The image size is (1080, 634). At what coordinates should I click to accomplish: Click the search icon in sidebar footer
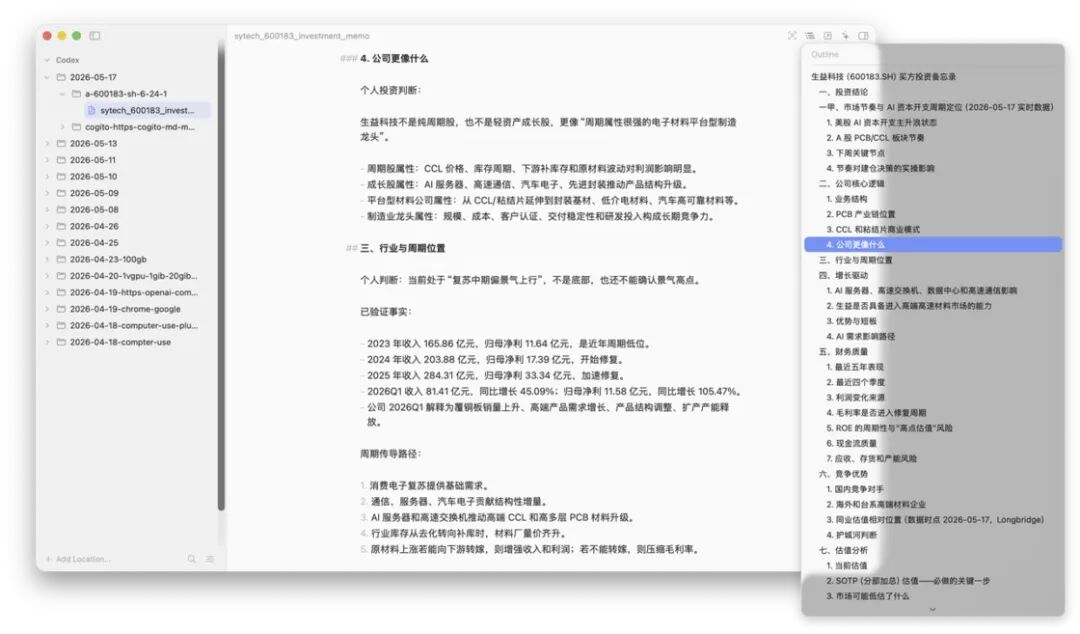[x=191, y=559]
